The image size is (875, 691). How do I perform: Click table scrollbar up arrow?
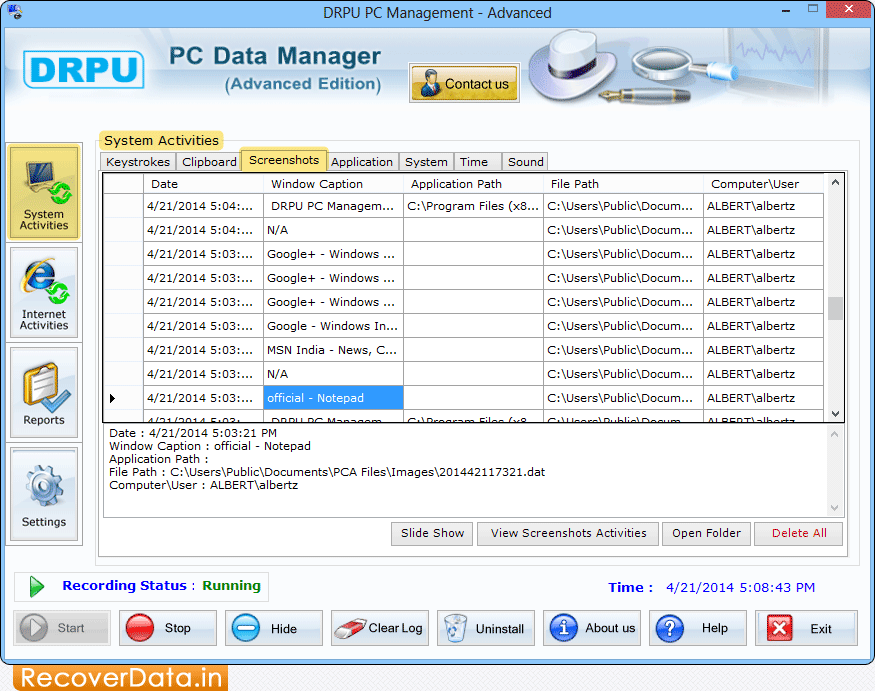(x=835, y=183)
